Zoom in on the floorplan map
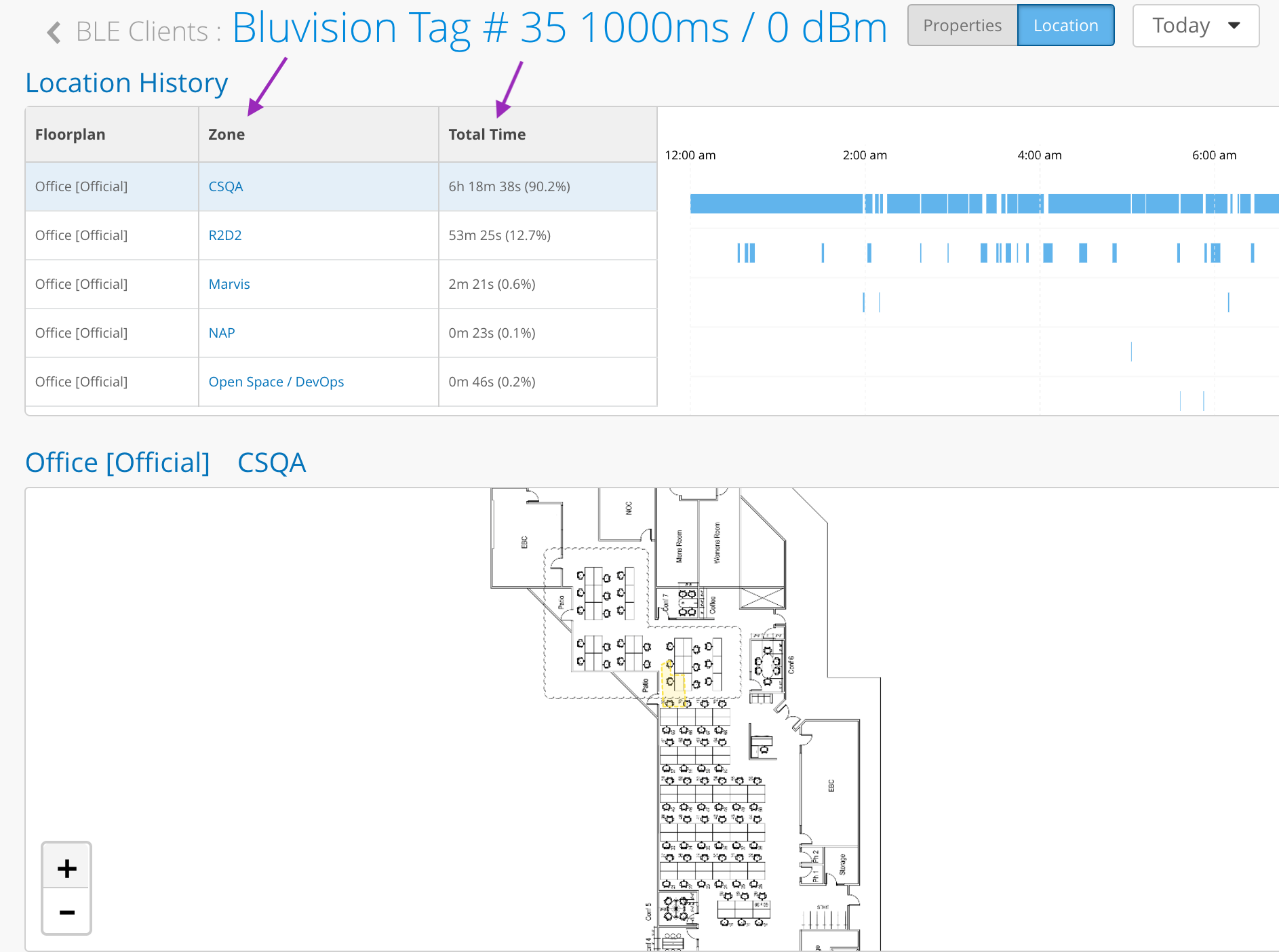The height and width of the screenshot is (952, 1279). (x=66, y=867)
